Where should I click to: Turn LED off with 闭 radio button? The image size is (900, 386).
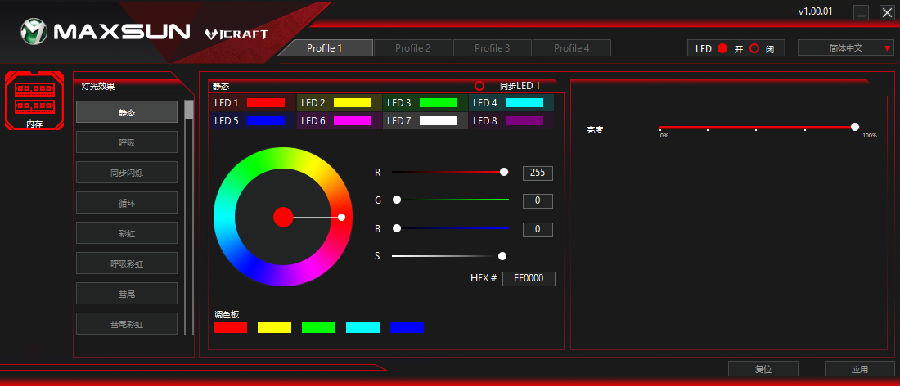coord(754,48)
